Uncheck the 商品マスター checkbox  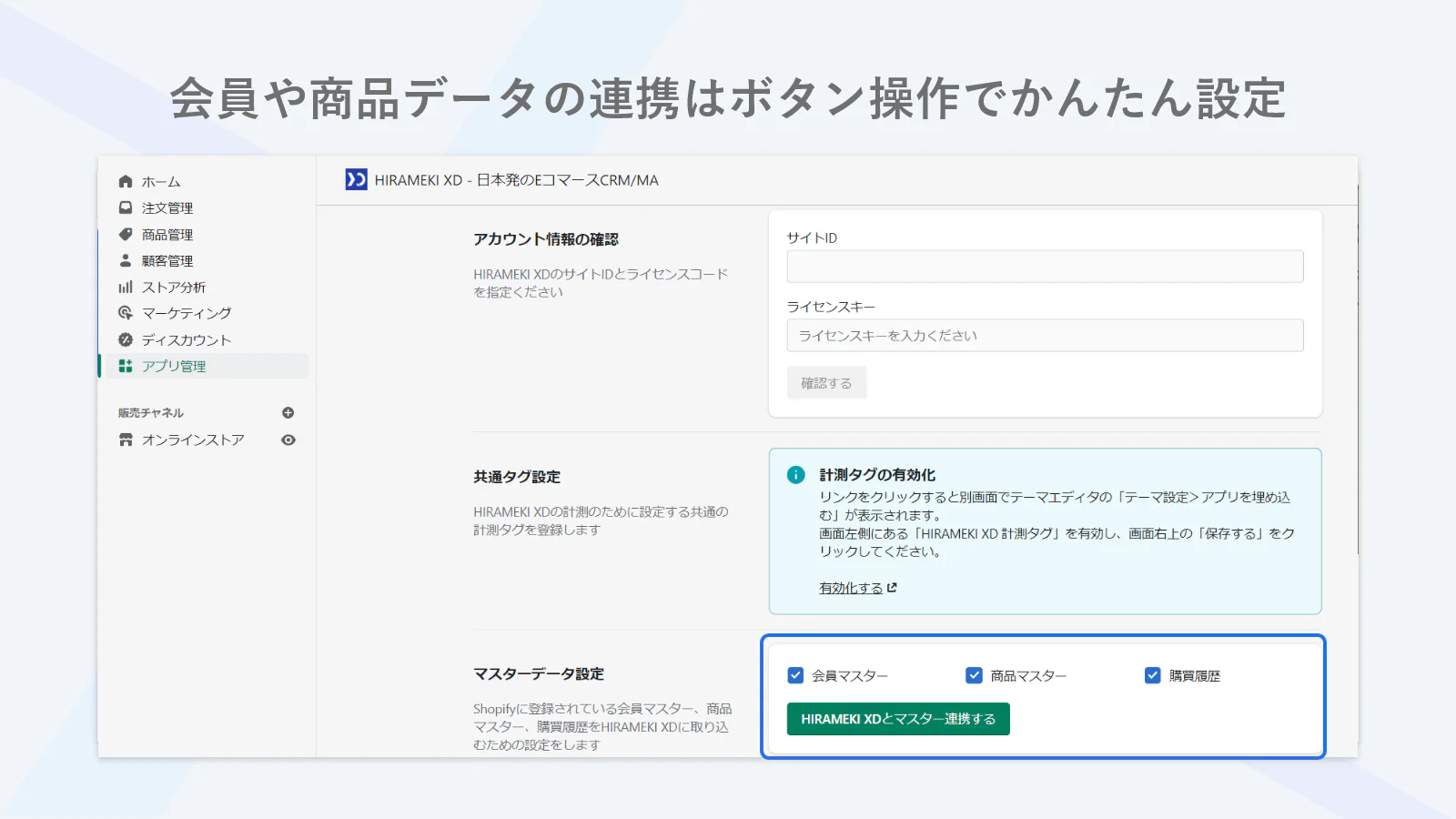coord(974,675)
